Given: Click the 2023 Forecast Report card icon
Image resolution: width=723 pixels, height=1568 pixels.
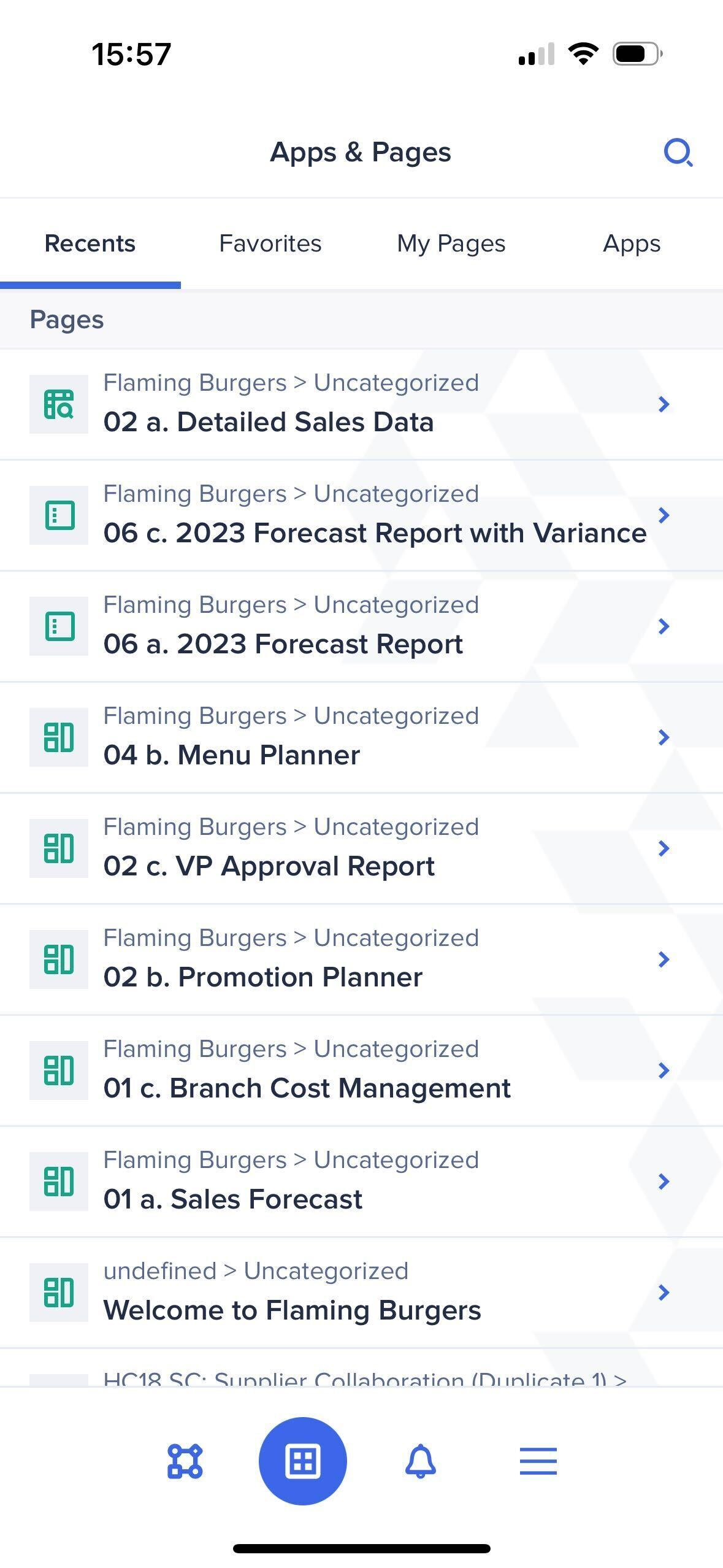Looking at the screenshot, I should (x=58, y=626).
